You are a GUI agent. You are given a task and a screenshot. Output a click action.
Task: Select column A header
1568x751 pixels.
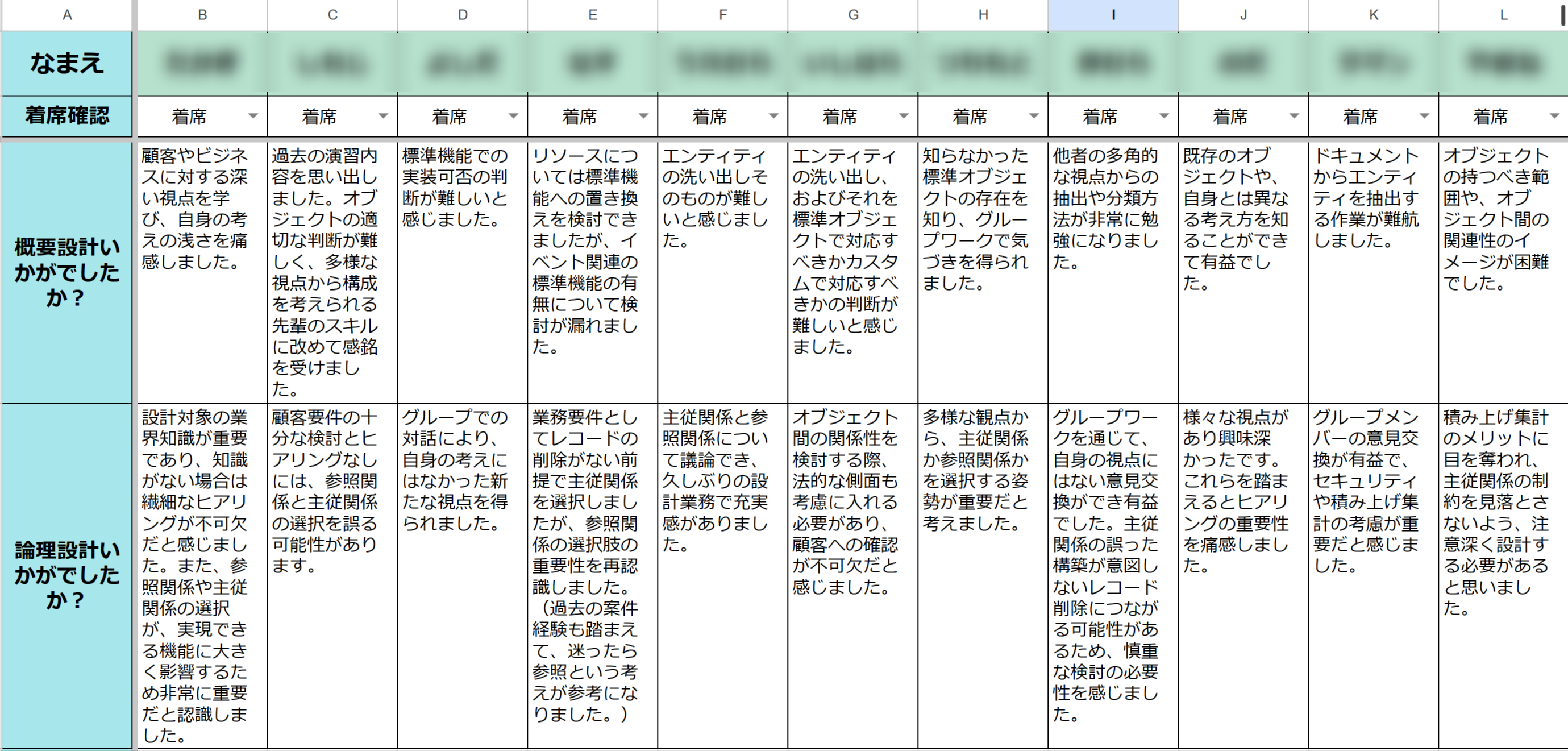tap(67, 15)
